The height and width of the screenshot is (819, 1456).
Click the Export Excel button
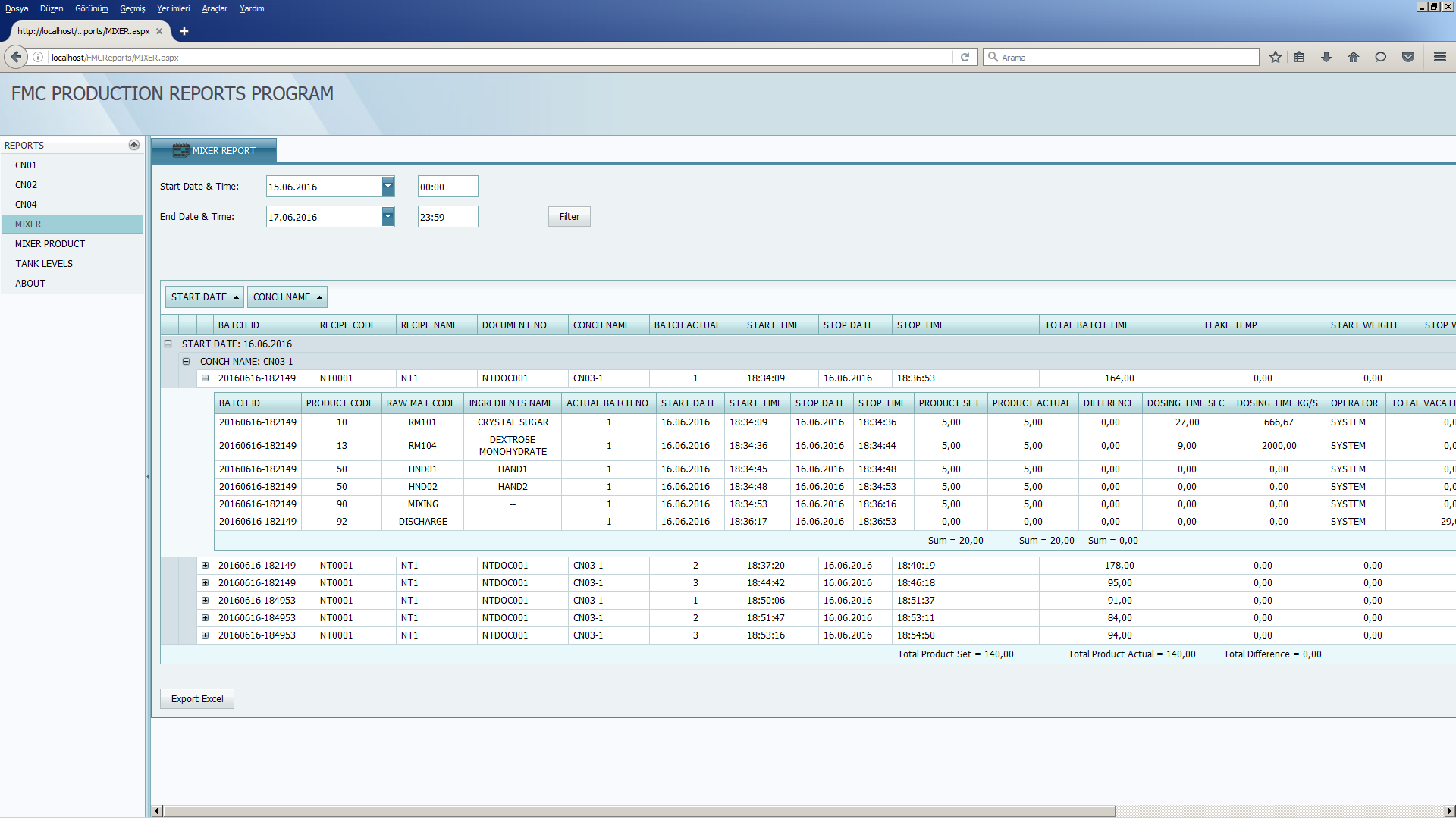point(197,698)
